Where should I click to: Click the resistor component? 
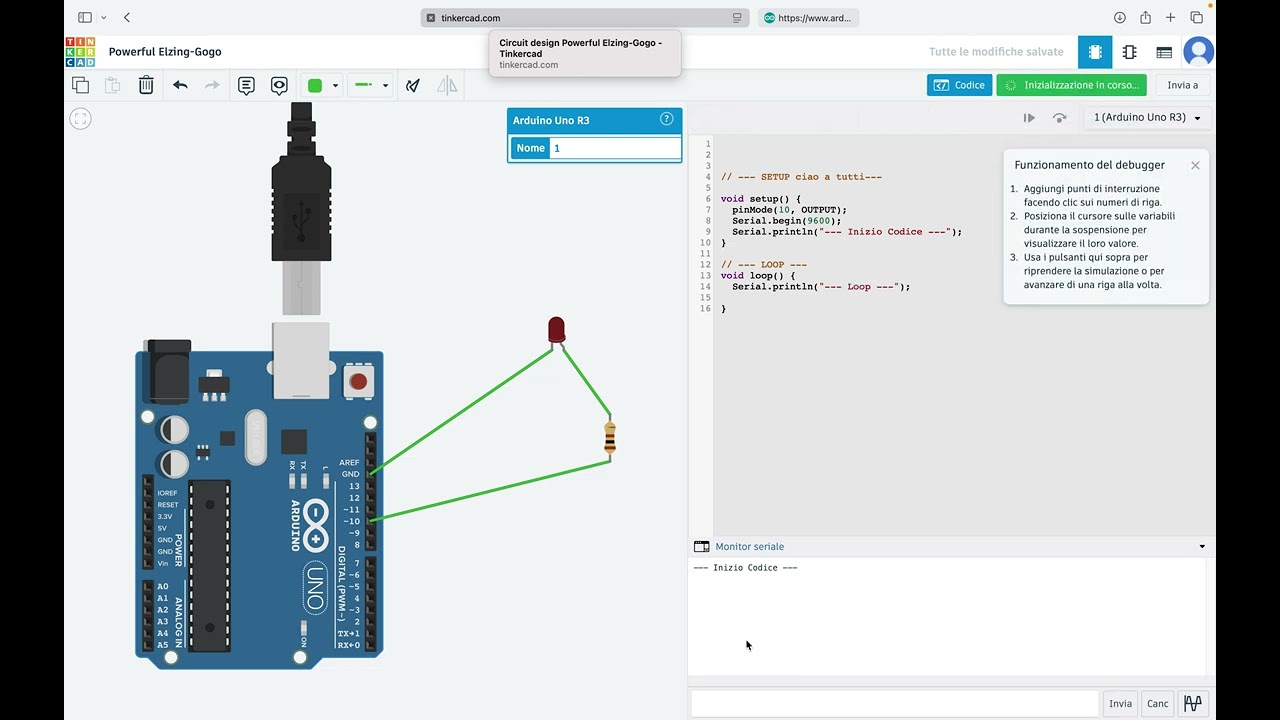tap(610, 437)
